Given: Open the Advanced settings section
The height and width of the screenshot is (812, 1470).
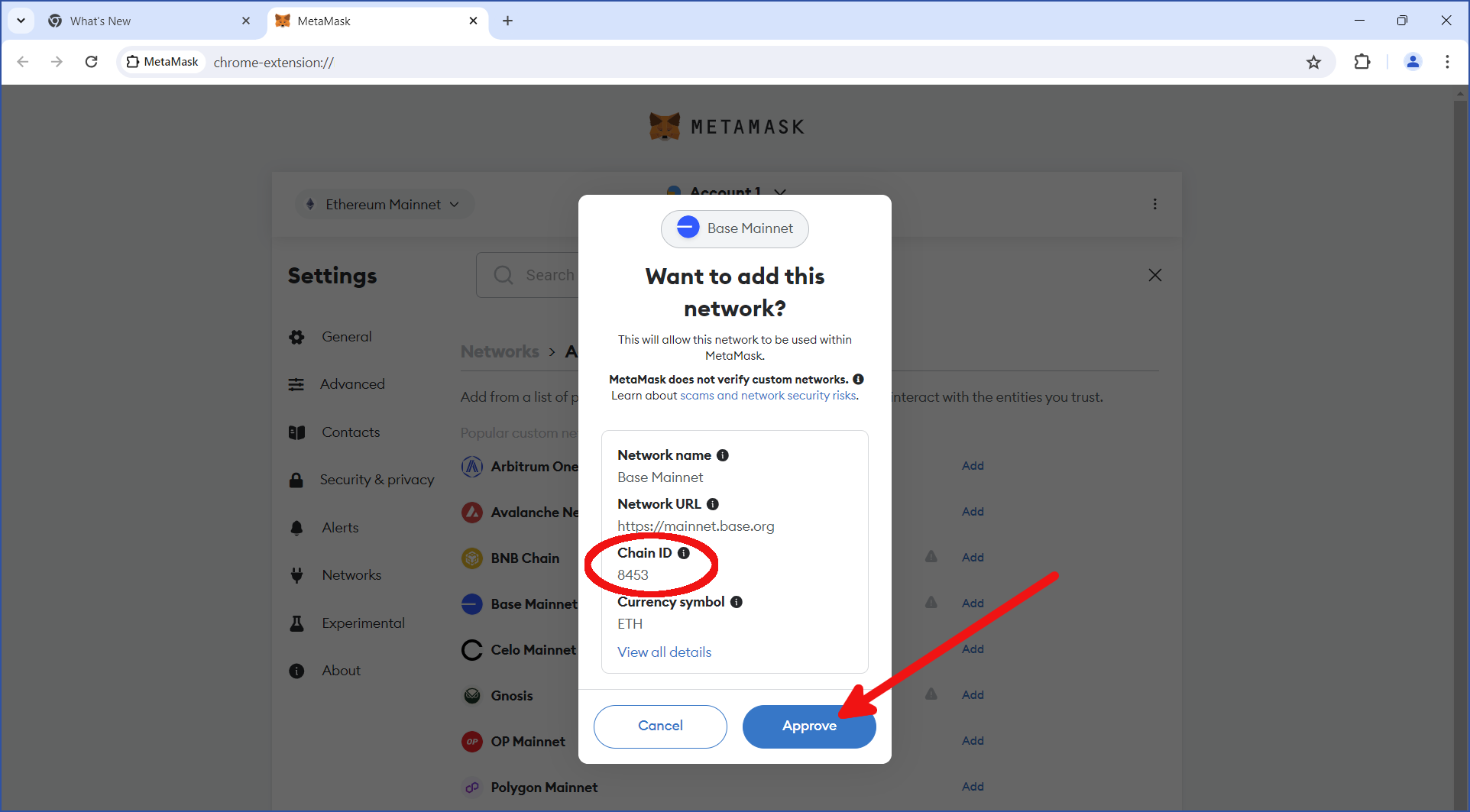Looking at the screenshot, I should 352,384.
